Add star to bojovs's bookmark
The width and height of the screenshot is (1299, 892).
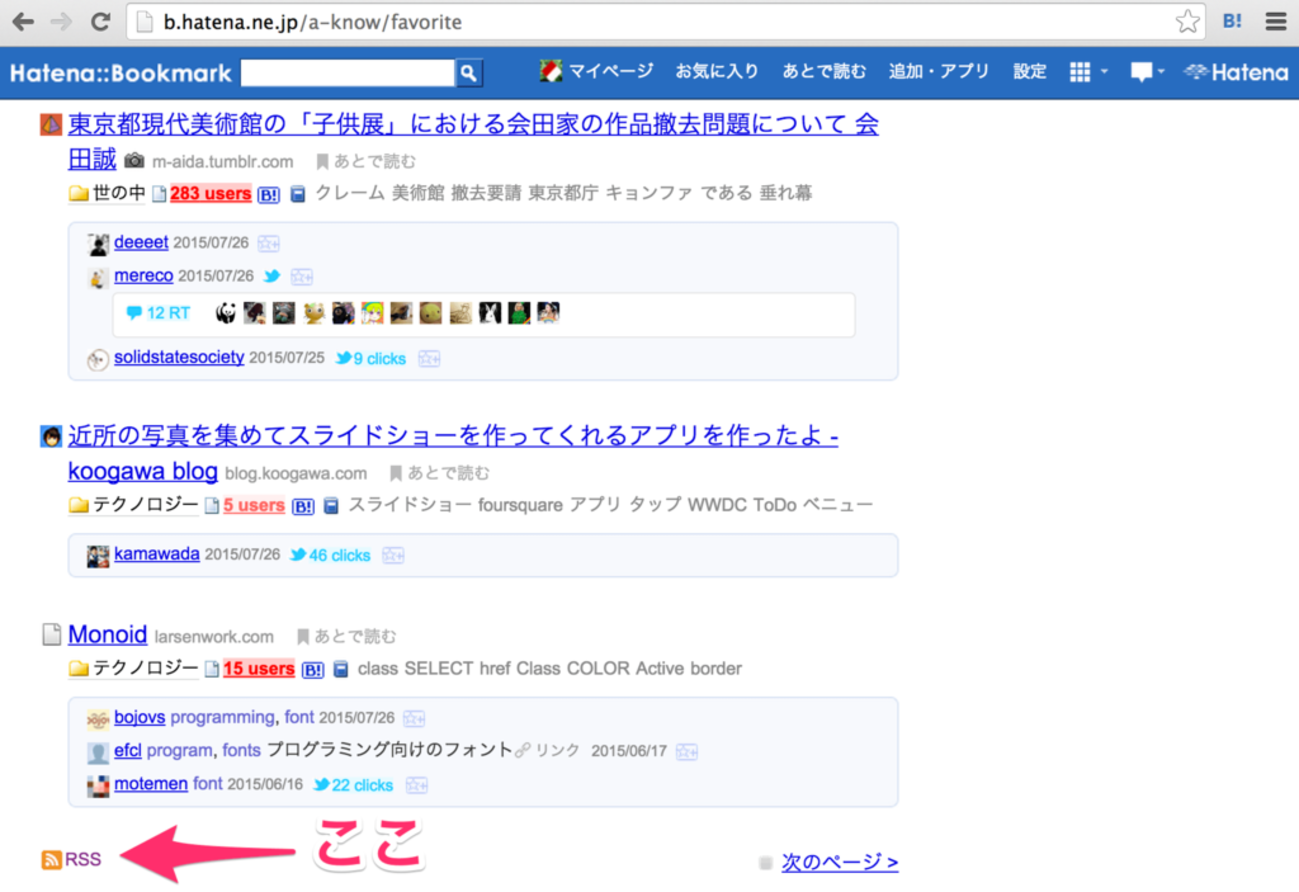[x=414, y=719]
